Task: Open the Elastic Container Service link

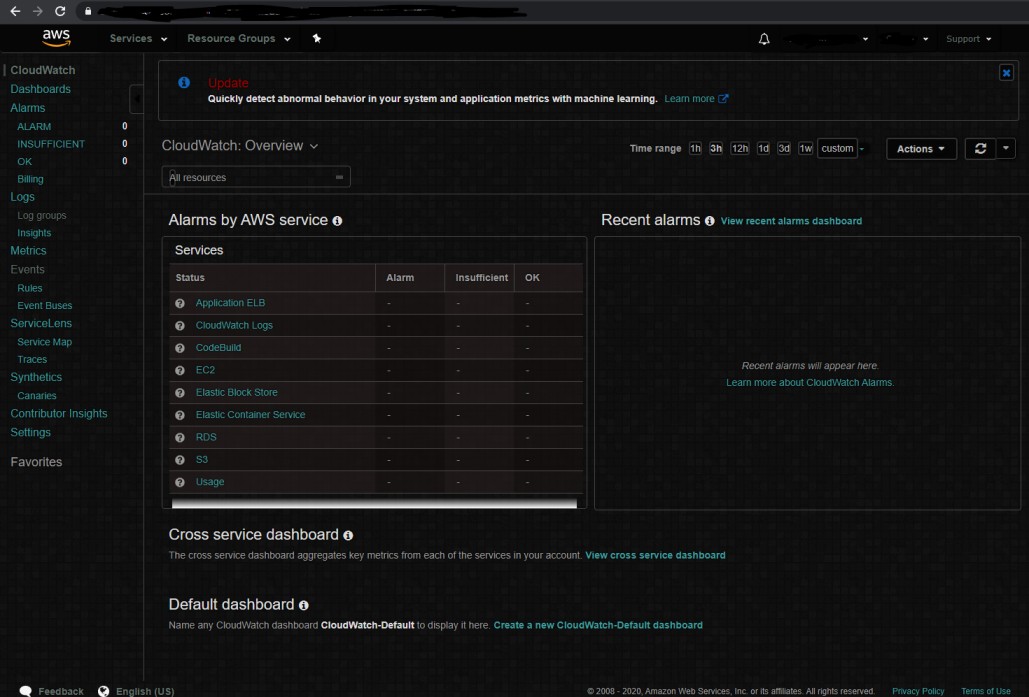Action: pos(250,415)
